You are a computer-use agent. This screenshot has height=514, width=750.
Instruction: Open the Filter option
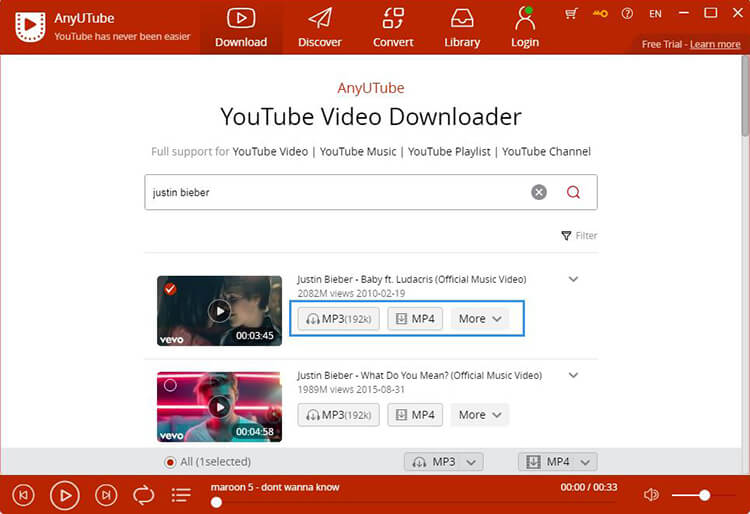tap(579, 236)
